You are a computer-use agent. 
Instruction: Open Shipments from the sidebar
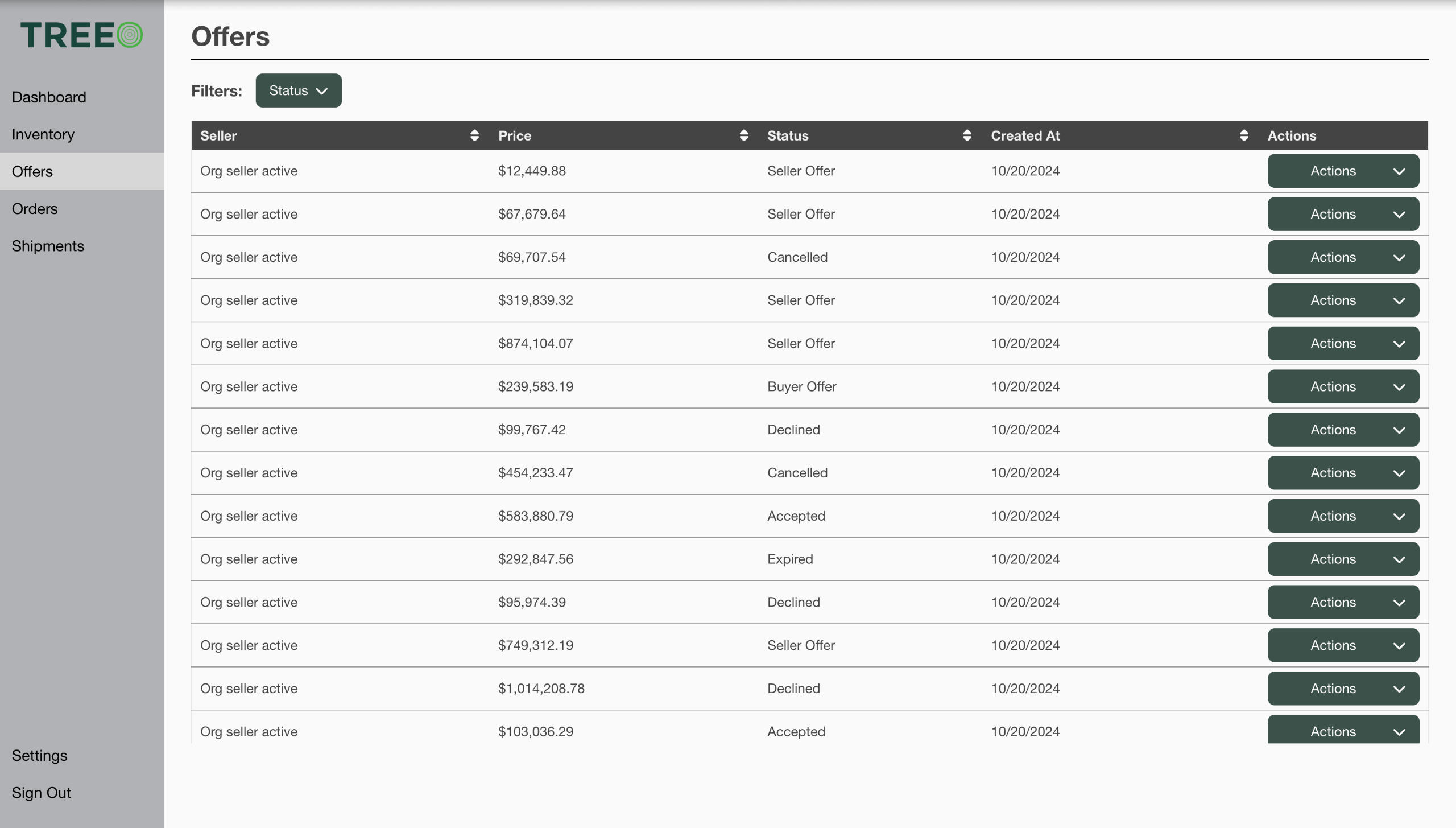(48, 246)
